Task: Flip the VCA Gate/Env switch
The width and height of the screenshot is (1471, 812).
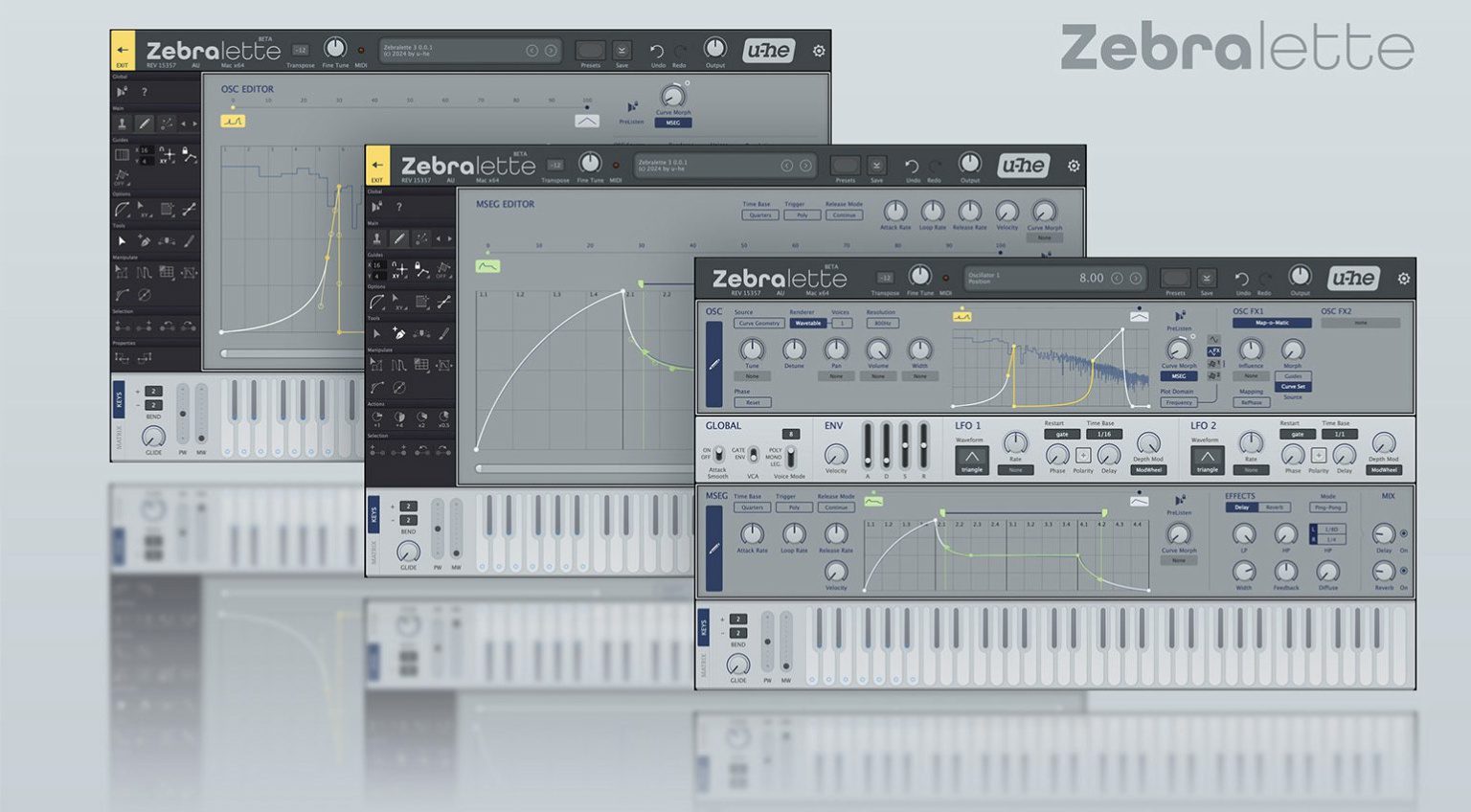Action: point(753,454)
